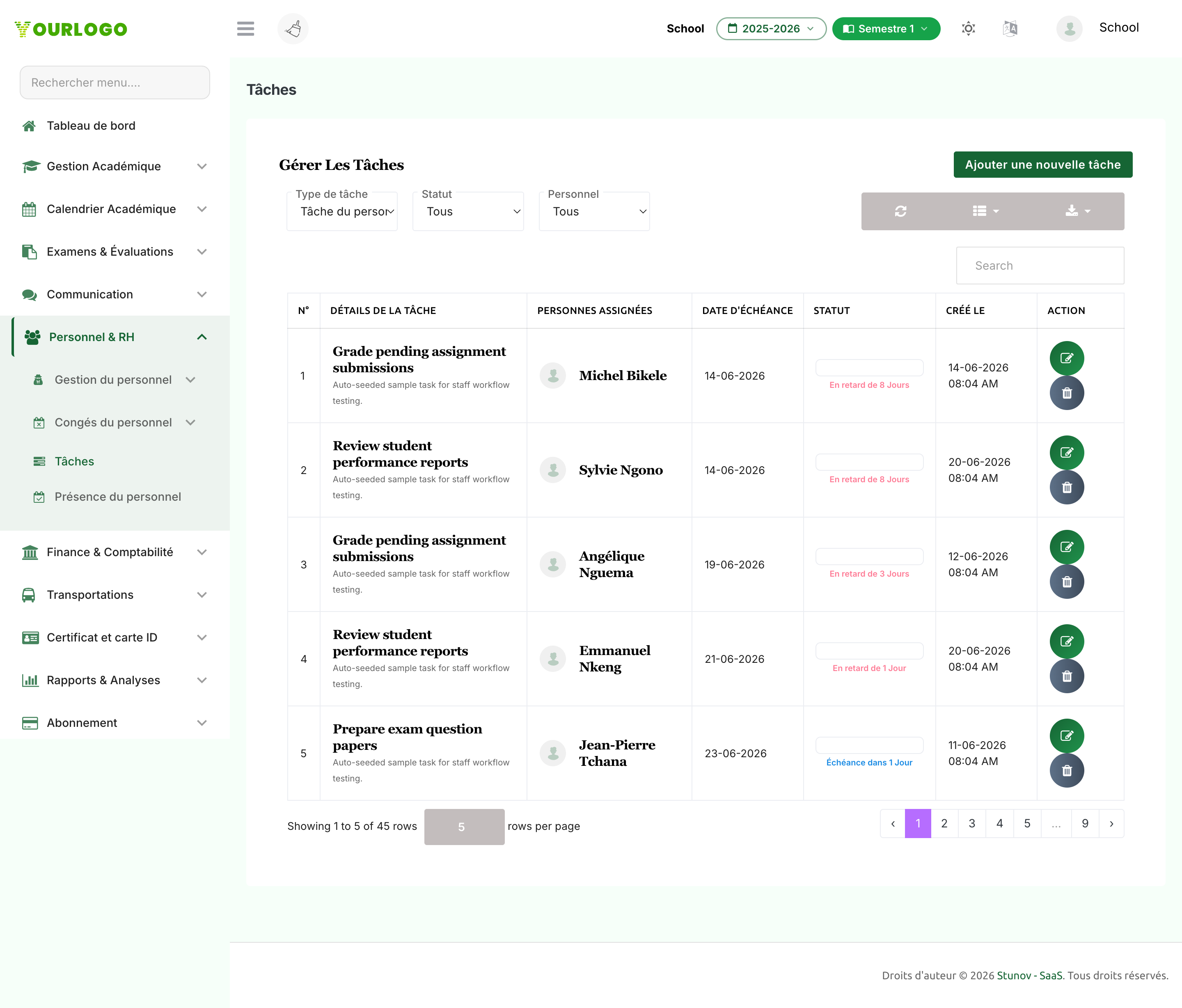Click 'Échéance dans 1 Jour' status text
This screenshot has width=1182, height=1008.
click(869, 763)
